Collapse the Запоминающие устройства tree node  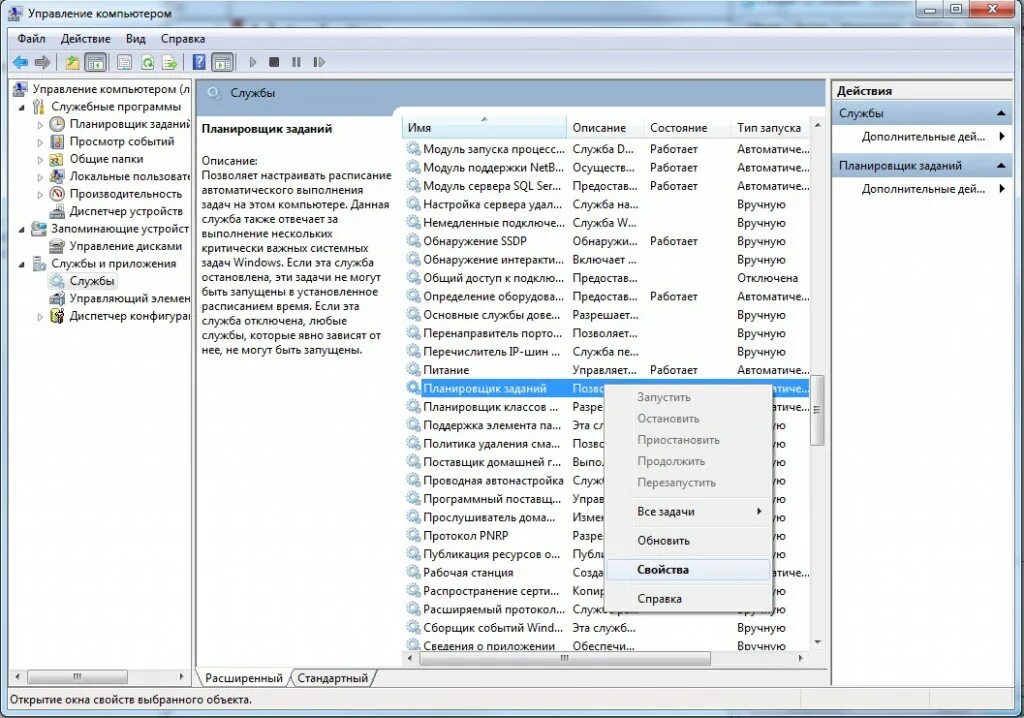pyautogui.click(x=22, y=229)
